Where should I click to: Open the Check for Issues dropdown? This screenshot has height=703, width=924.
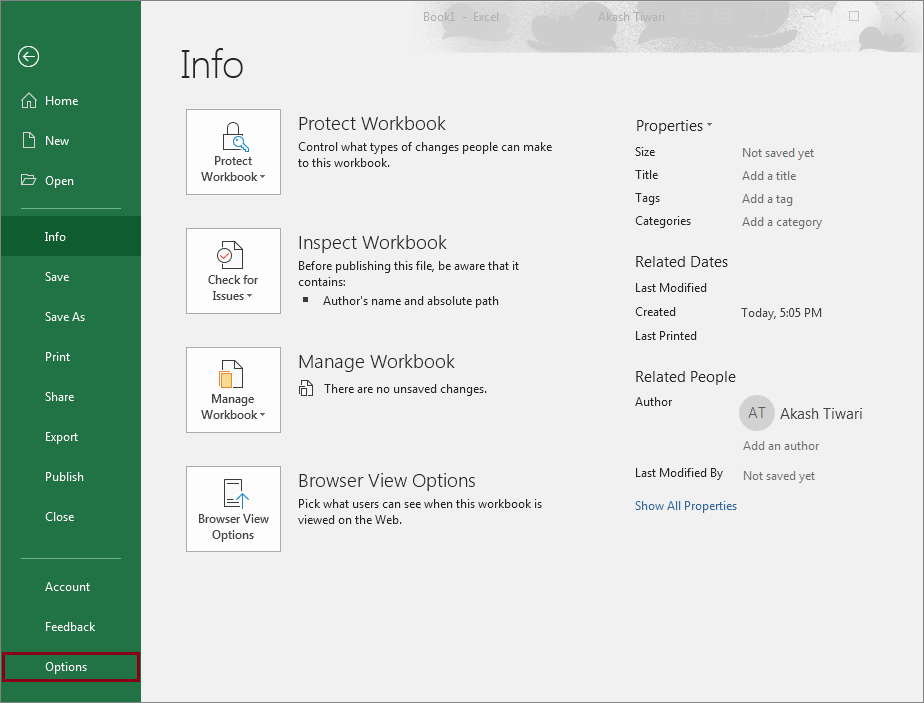[x=233, y=271]
